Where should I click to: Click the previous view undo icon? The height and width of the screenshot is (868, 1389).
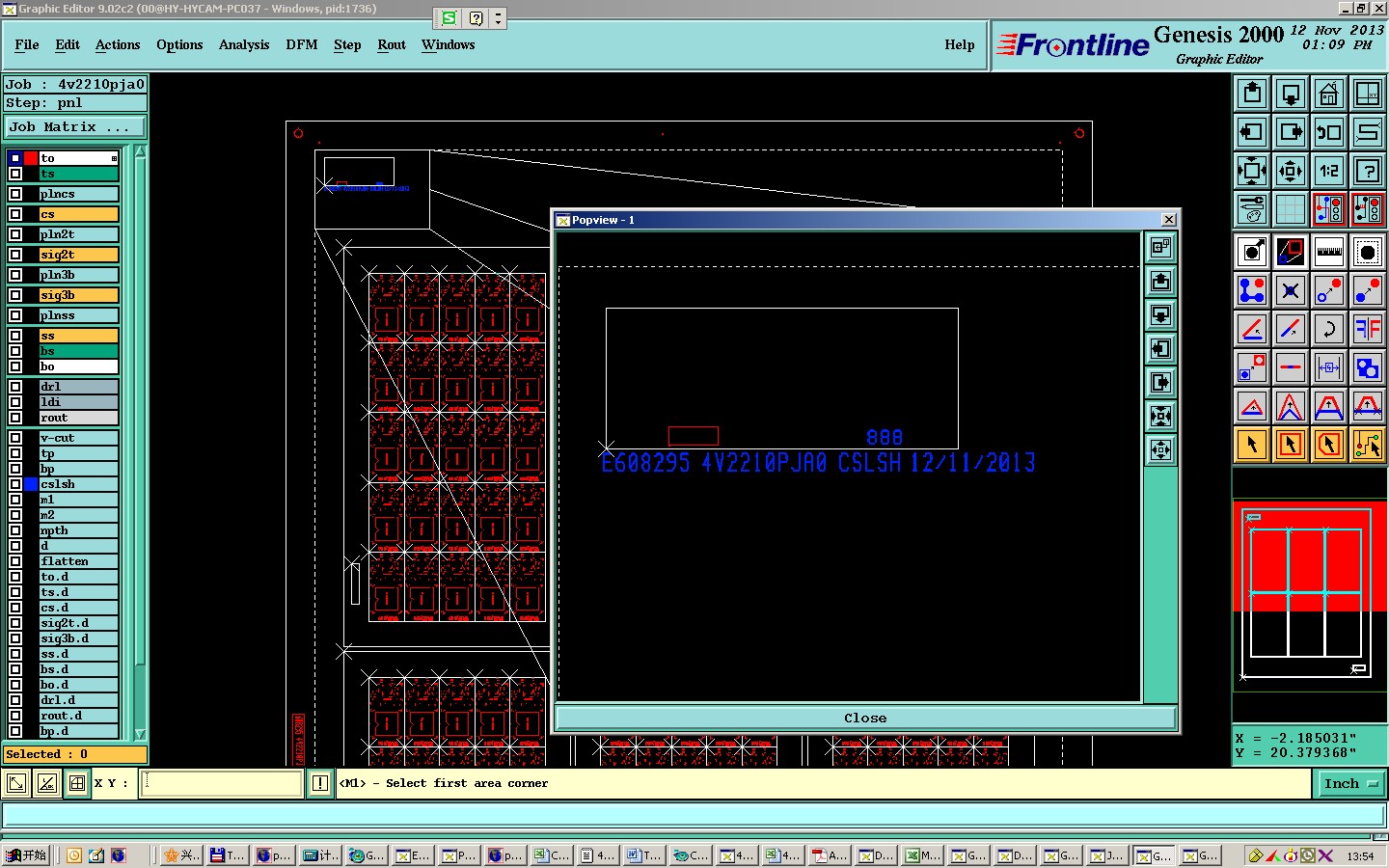1329,132
